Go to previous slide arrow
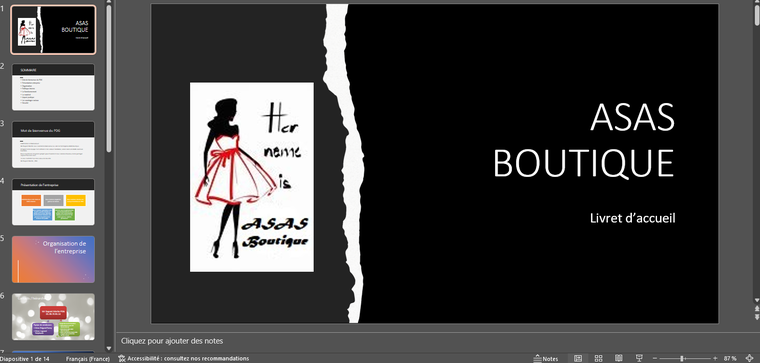 click(x=757, y=308)
